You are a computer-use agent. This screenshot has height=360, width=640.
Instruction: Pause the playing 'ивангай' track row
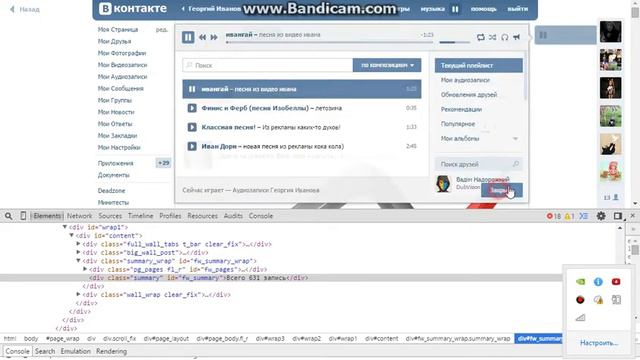click(x=192, y=89)
